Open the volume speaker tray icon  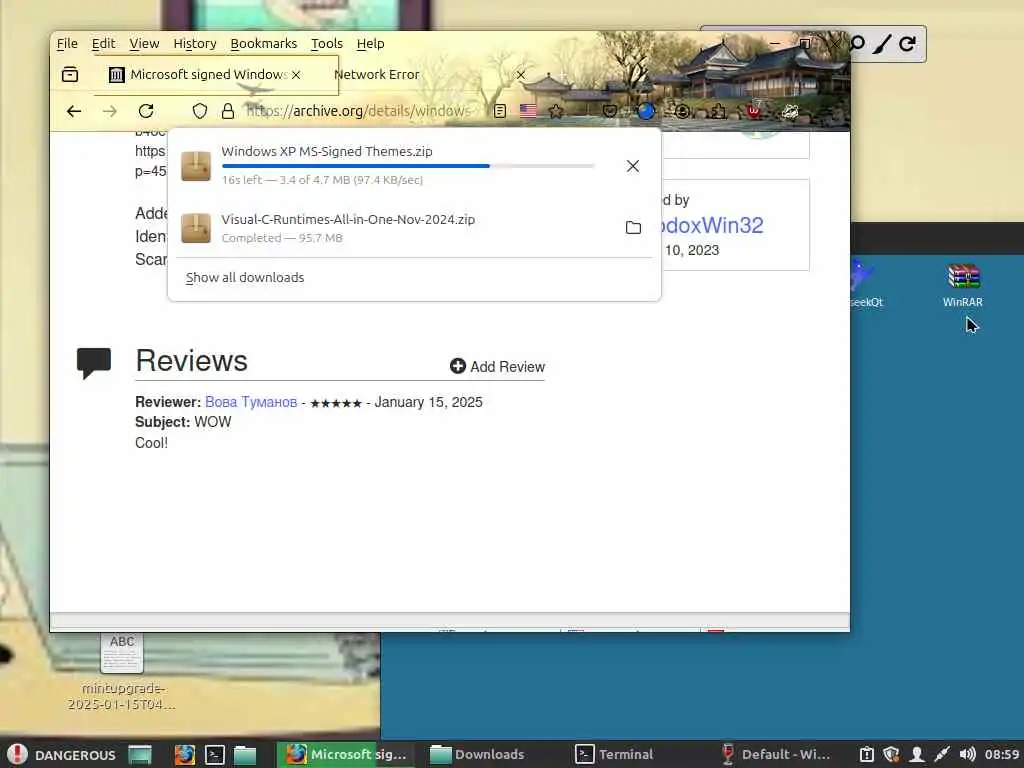click(968, 755)
